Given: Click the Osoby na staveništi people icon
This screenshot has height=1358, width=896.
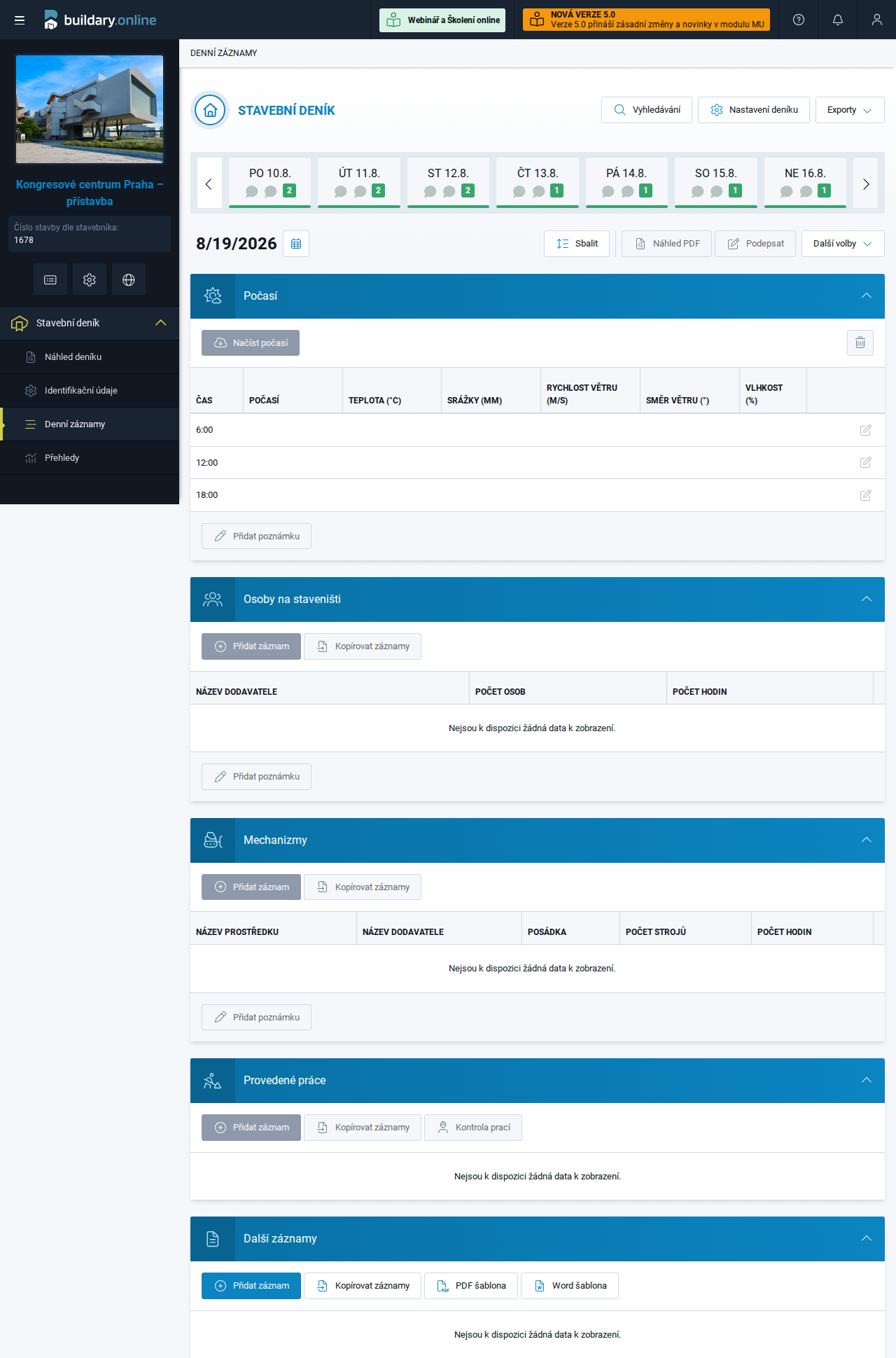Looking at the screenshot, I should [x=213, y=600].
